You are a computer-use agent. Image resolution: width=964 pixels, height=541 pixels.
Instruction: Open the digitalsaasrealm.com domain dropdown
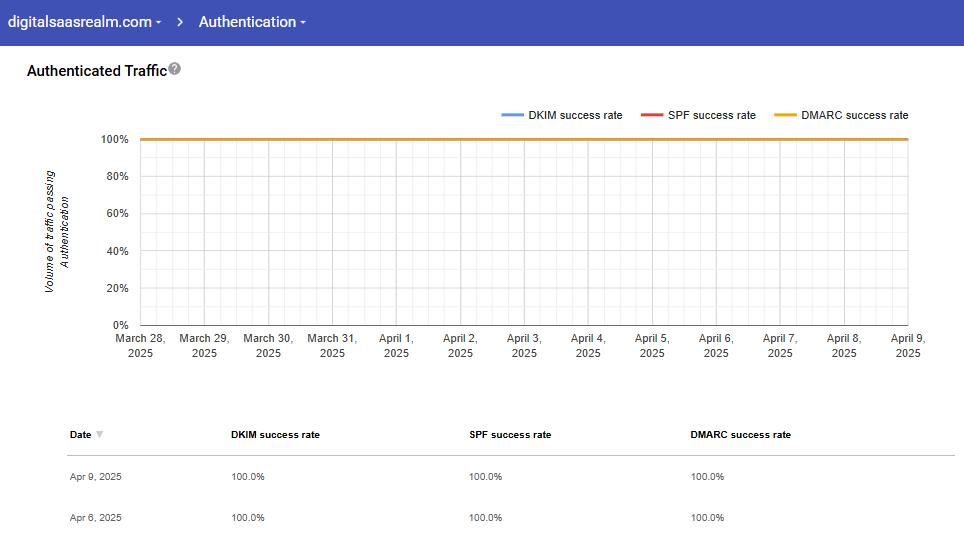pyautogui.click(x=85, y=22)
